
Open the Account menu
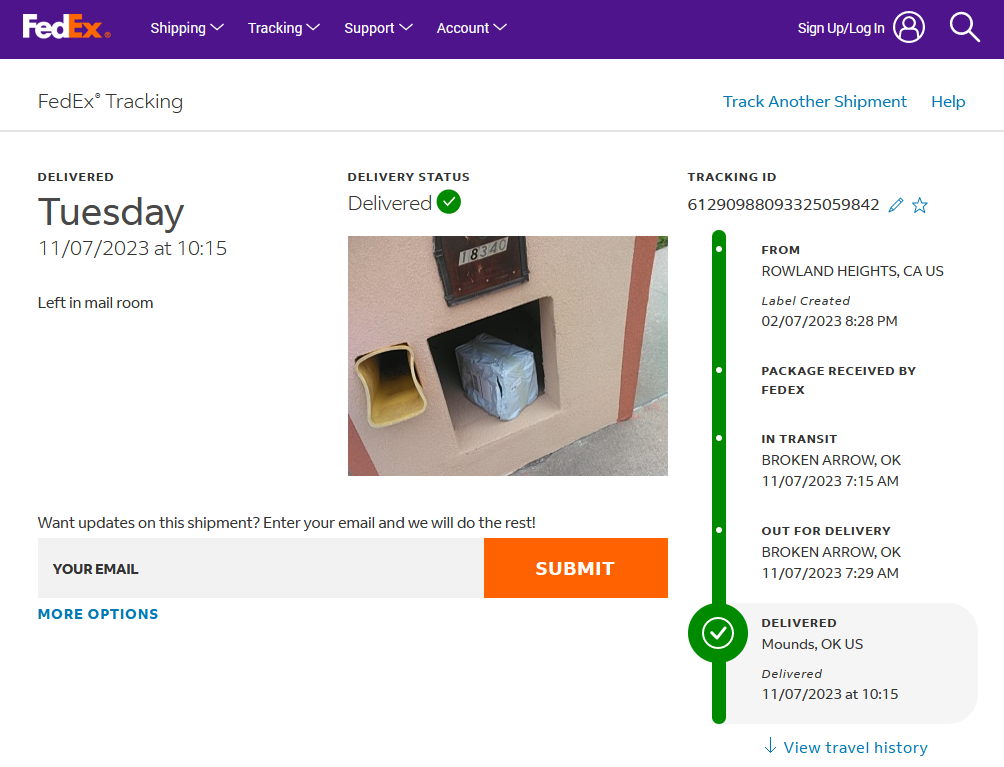pyautogui.click(x=471, y=28)
